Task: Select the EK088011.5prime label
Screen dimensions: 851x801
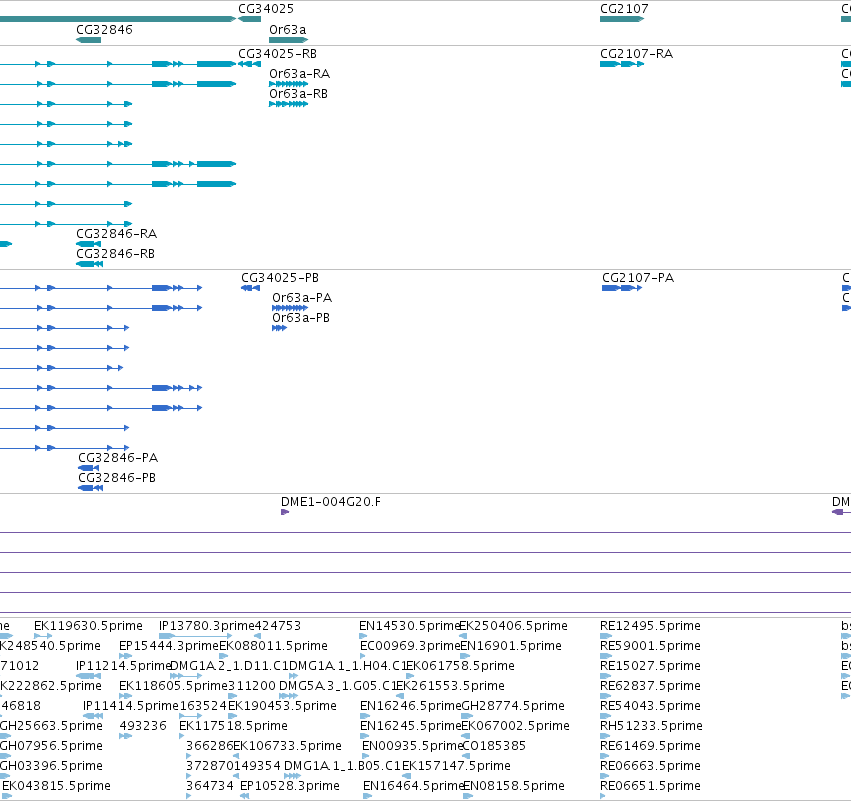Action: click(x=273, y=646)
